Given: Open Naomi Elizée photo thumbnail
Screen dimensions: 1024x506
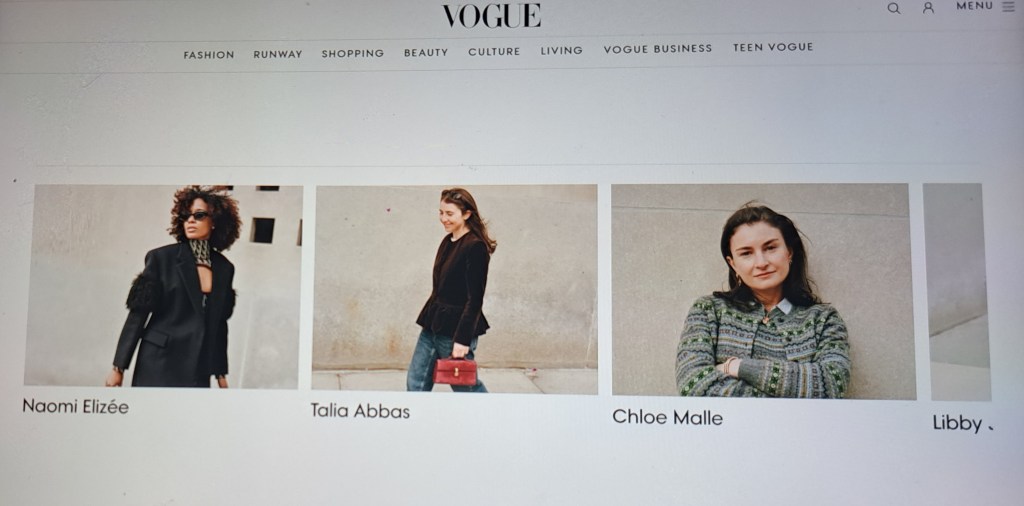Looking at the screenshot, I should [x=164, y=286].
